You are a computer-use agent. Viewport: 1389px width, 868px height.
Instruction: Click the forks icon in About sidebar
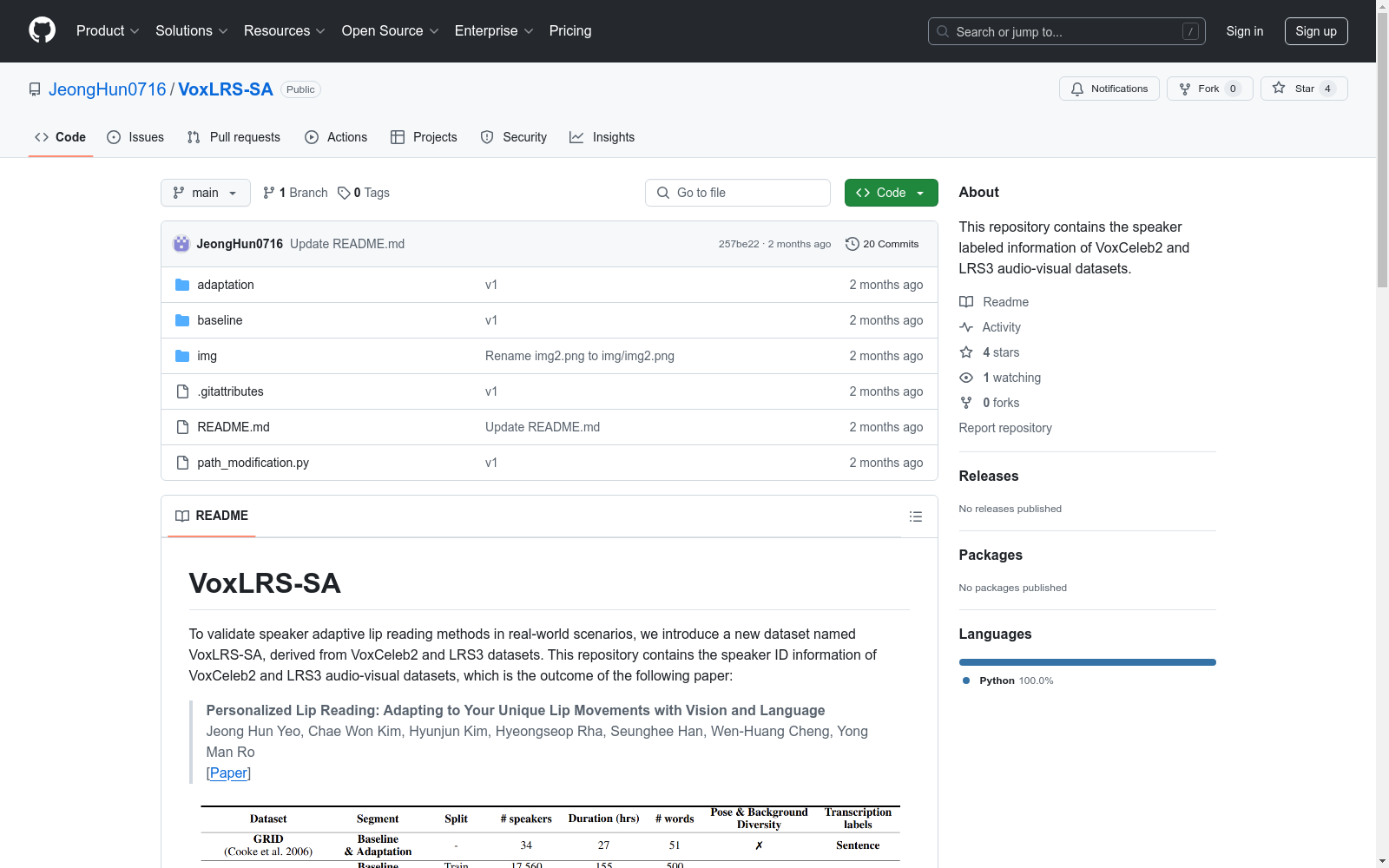(x=966, y=403)
